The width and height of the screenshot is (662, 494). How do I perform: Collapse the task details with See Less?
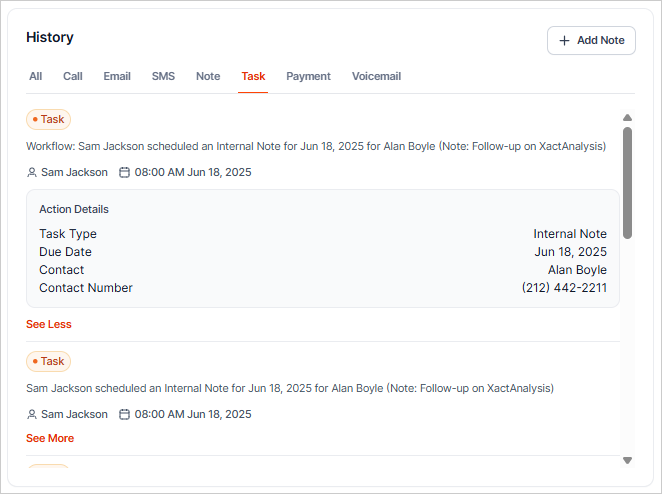49,324
